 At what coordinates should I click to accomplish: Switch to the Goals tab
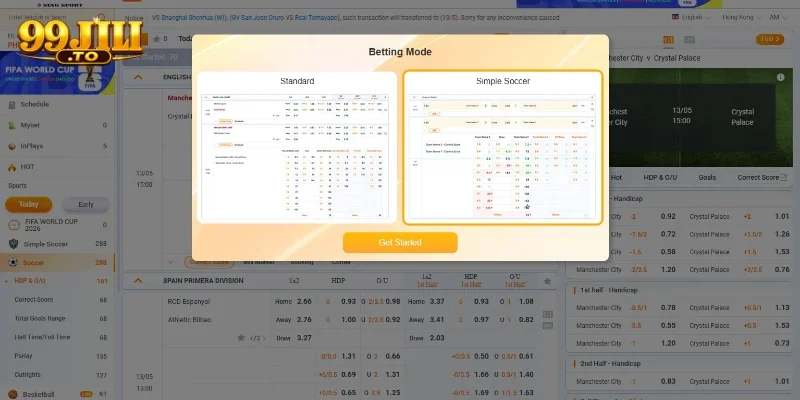pyautogui.click(x=707, y=178)
